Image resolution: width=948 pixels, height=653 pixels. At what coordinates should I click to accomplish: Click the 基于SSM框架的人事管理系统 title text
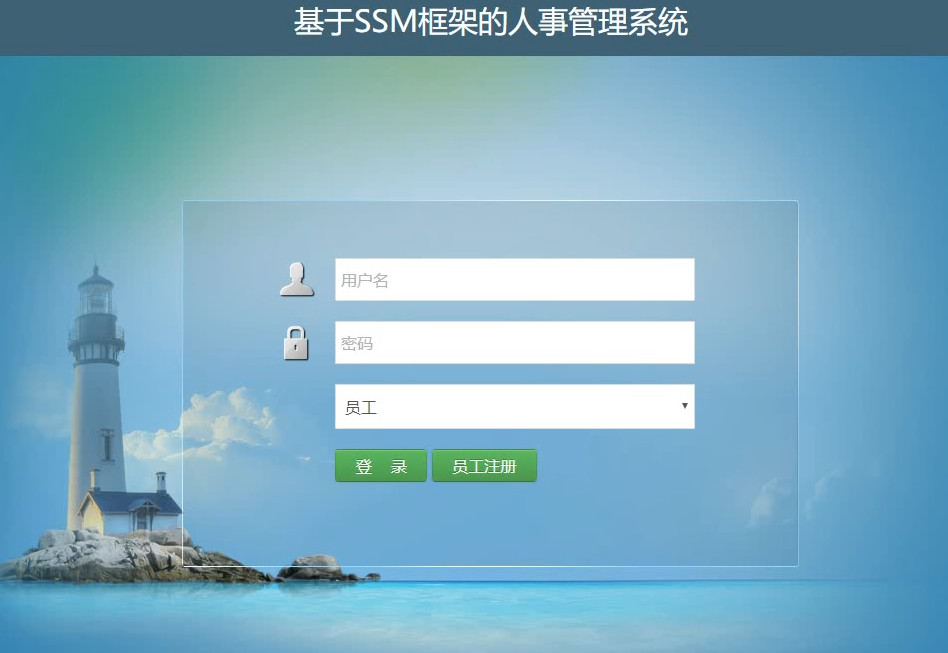[490, 23]
